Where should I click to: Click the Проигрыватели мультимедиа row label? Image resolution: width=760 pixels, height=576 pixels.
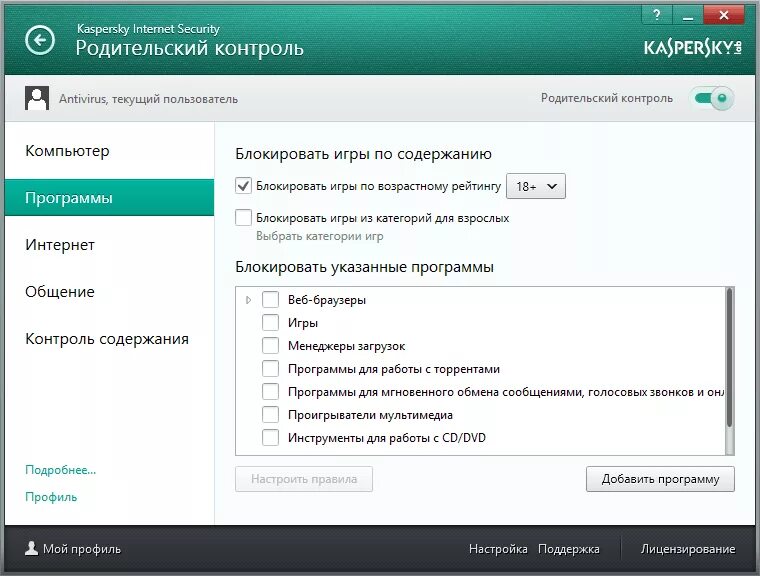click(x=370, y=415)
